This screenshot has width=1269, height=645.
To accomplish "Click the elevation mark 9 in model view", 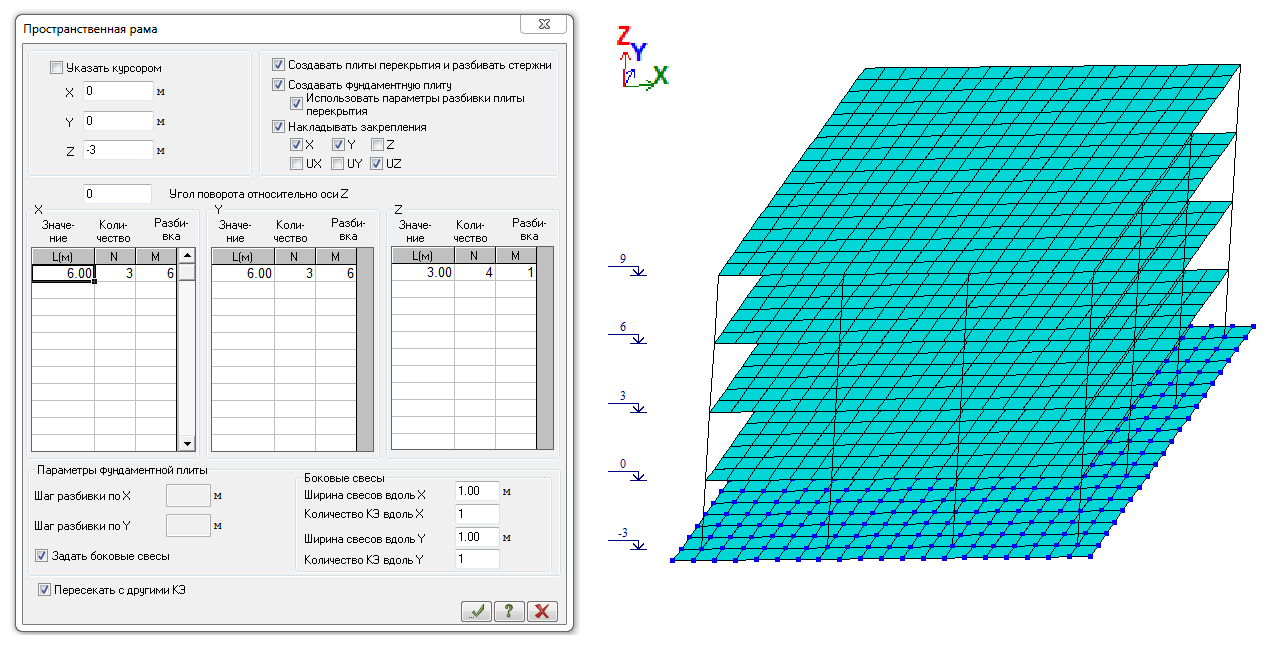I will click(x=627, y=266).
